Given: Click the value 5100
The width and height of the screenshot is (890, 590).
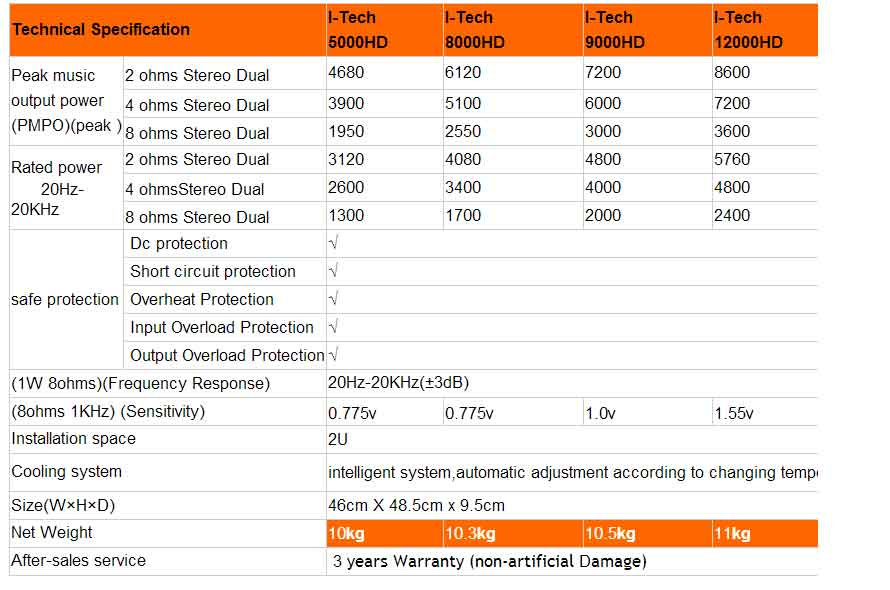Looking at the screenshot, I should point(463,103).
